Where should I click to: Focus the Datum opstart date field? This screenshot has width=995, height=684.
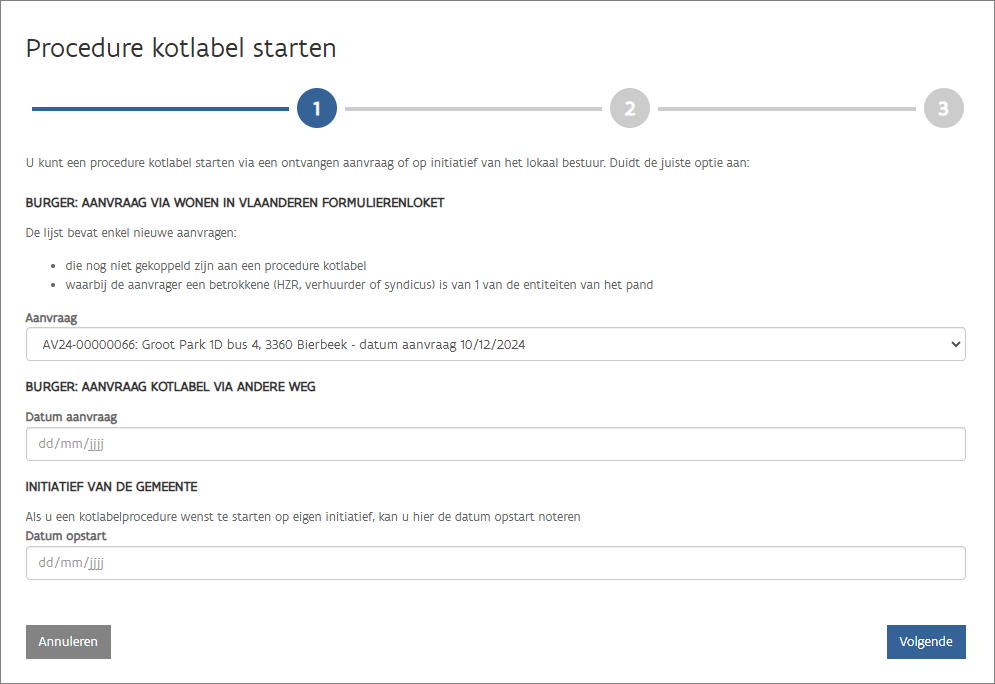click(x=495, y=563)
